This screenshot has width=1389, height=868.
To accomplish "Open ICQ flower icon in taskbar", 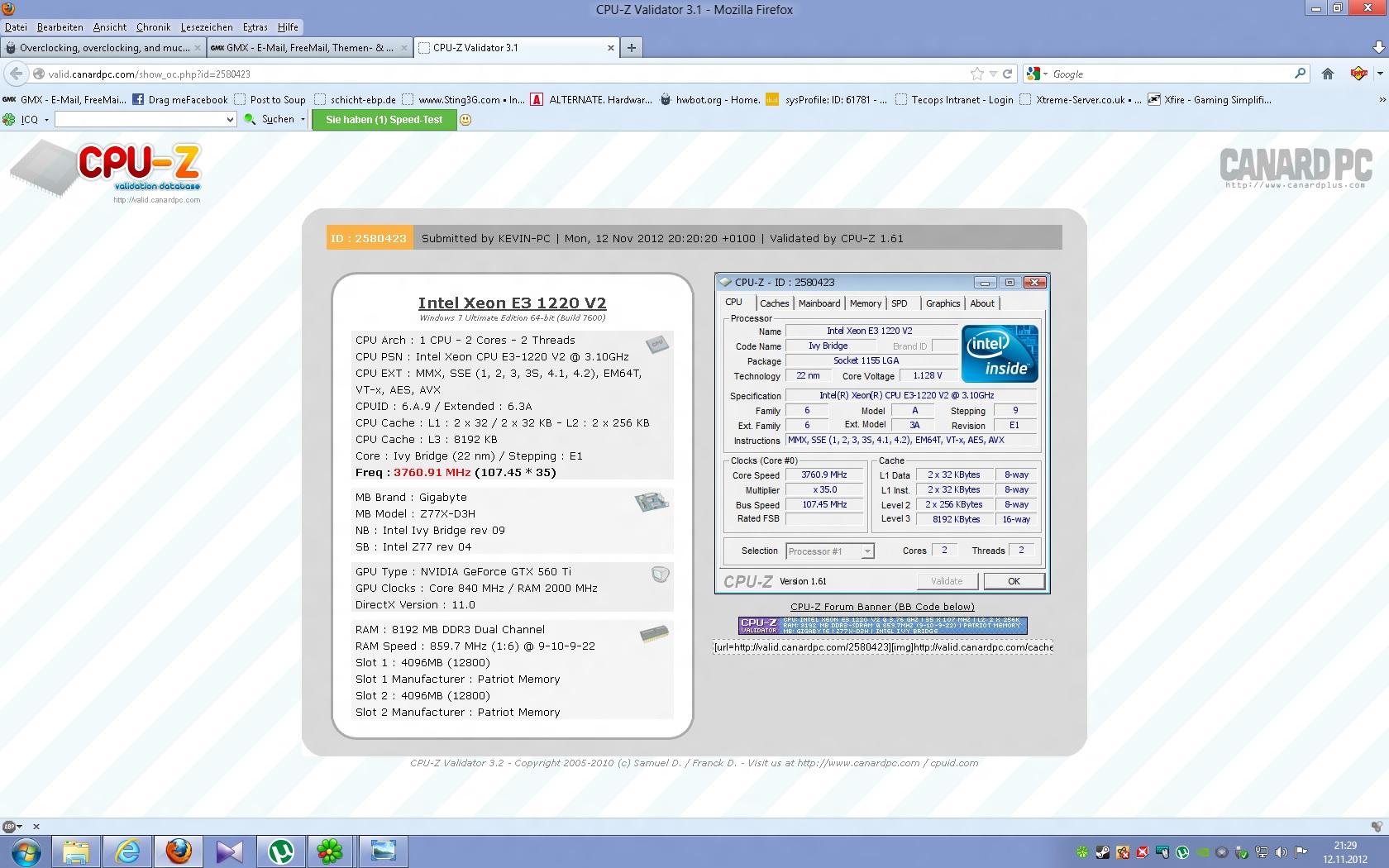I will 330,851.
